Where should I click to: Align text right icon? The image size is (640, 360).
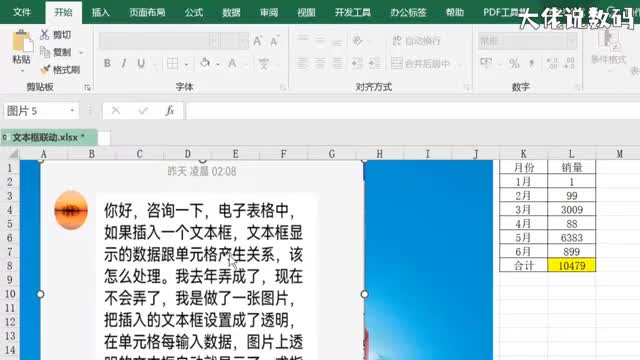pyautogui.click(x=337, y=63)
